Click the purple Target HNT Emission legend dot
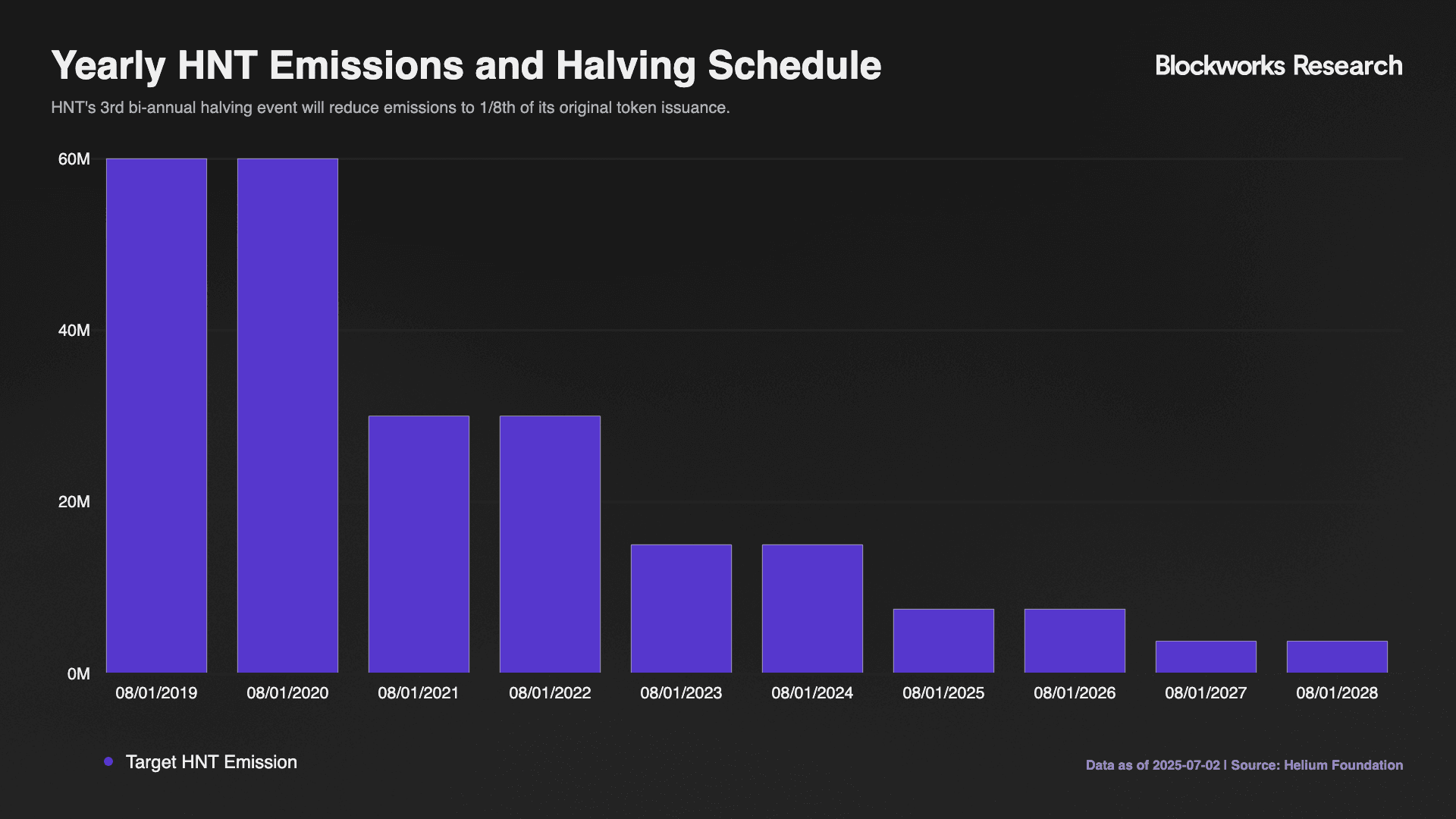Screen dimensions: 1456x819 [108, 761]
